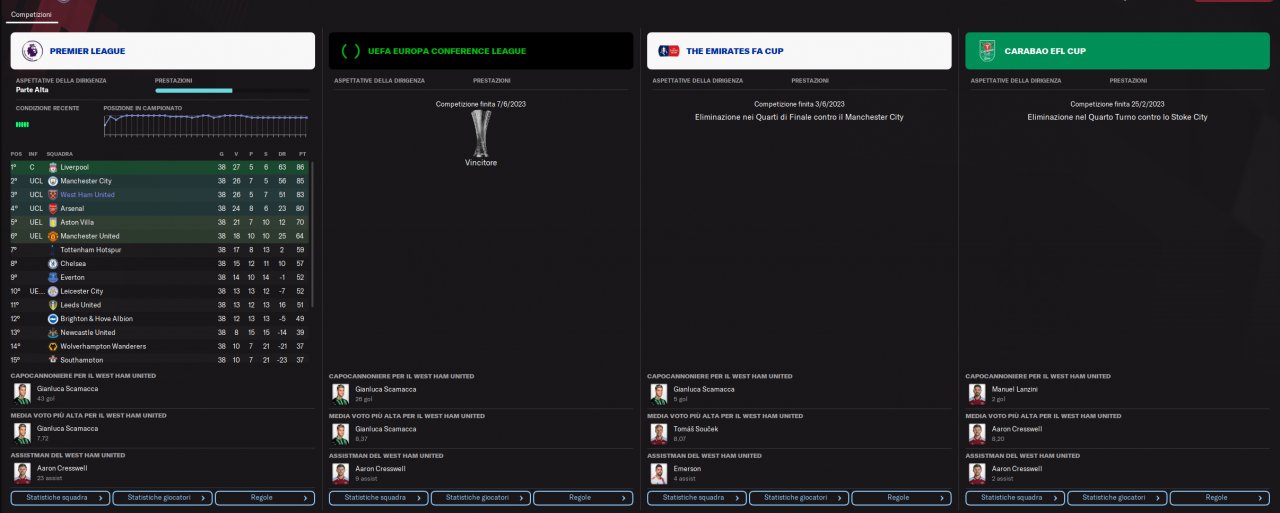The height and width of the screenshot is (513, 1280).
Task: Open Aaron Cresswell portrait under Premier League assistman
Action: coord(22,472)
